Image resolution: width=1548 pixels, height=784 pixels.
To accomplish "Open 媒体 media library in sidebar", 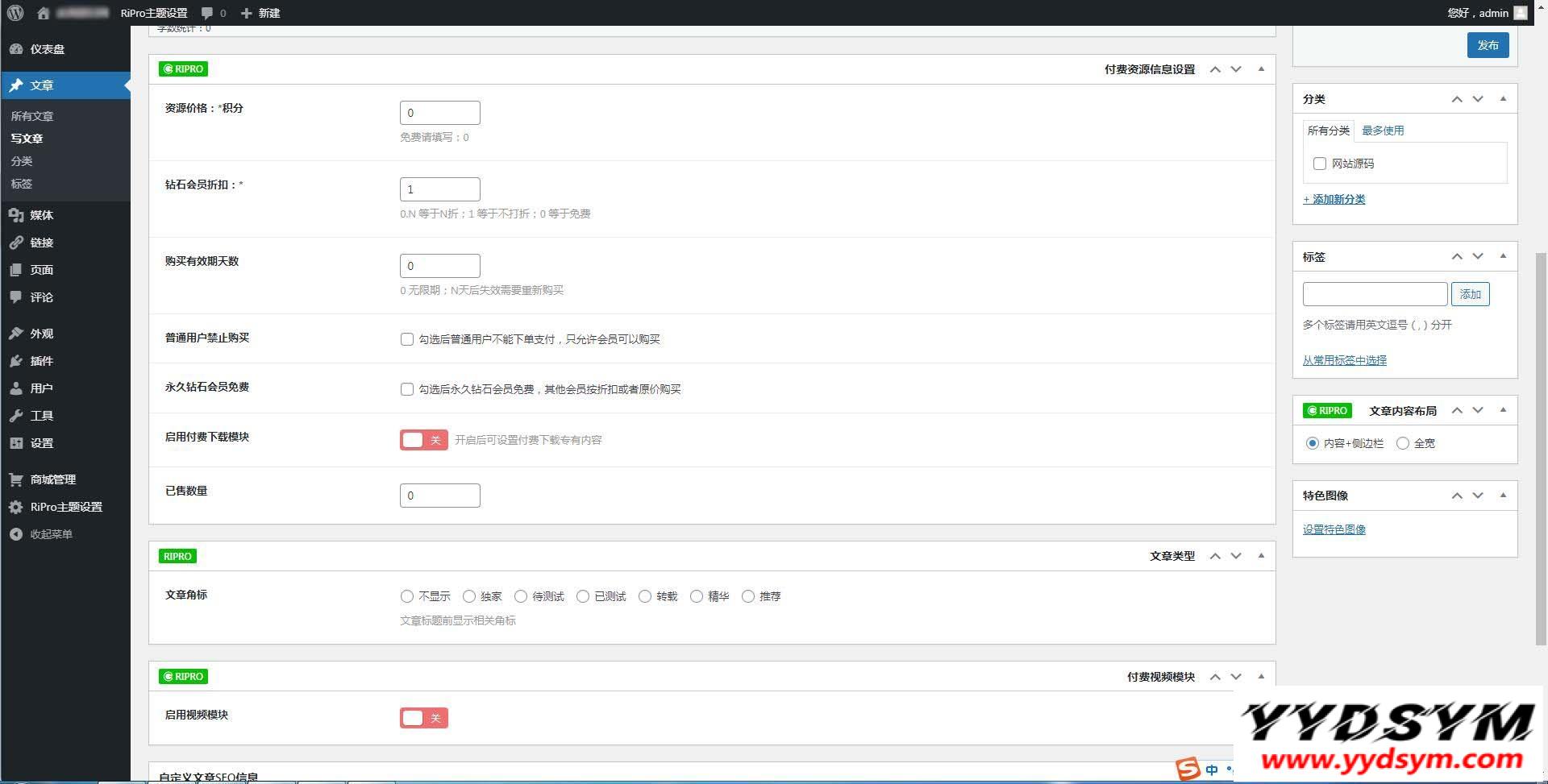I will (x=41, y=215).
